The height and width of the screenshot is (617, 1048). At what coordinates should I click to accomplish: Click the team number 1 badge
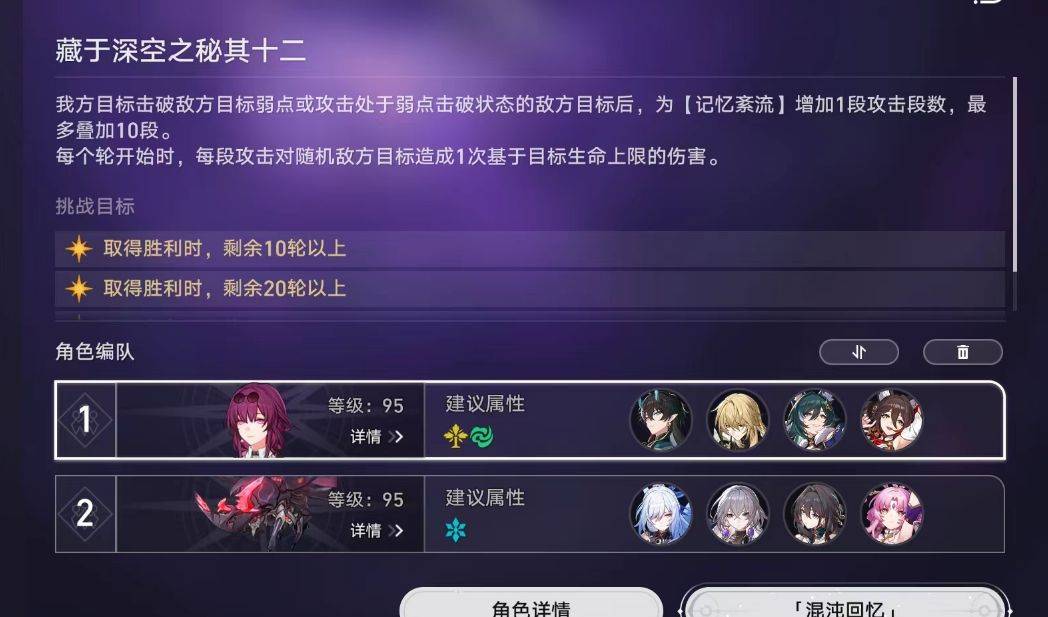pyautogui.click(x=86, y=420)
